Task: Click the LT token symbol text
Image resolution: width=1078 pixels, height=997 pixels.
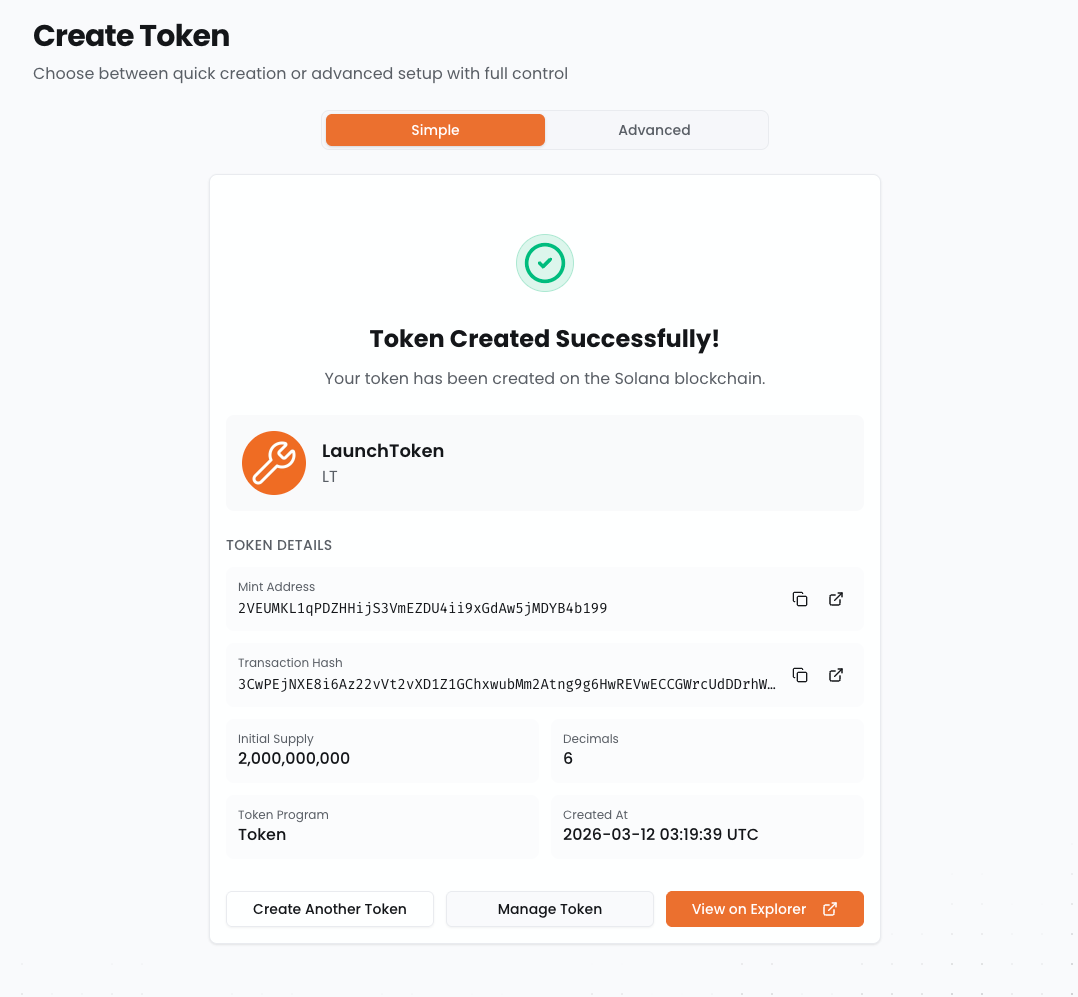Action: coord(330,477)
